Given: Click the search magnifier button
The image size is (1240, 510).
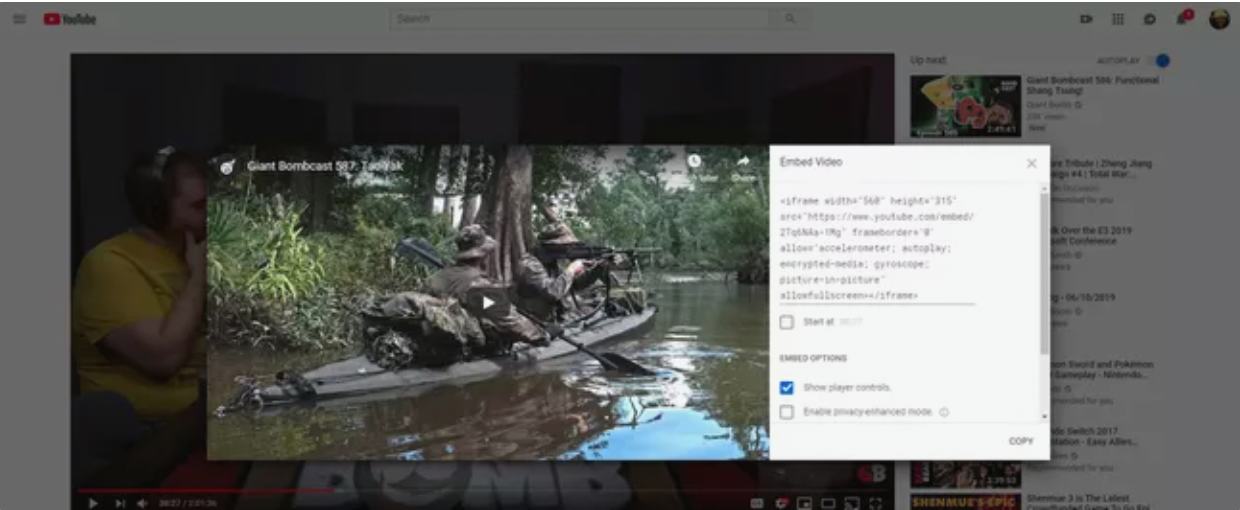Looking at the screenshot, I should click(x=790, y=19).
